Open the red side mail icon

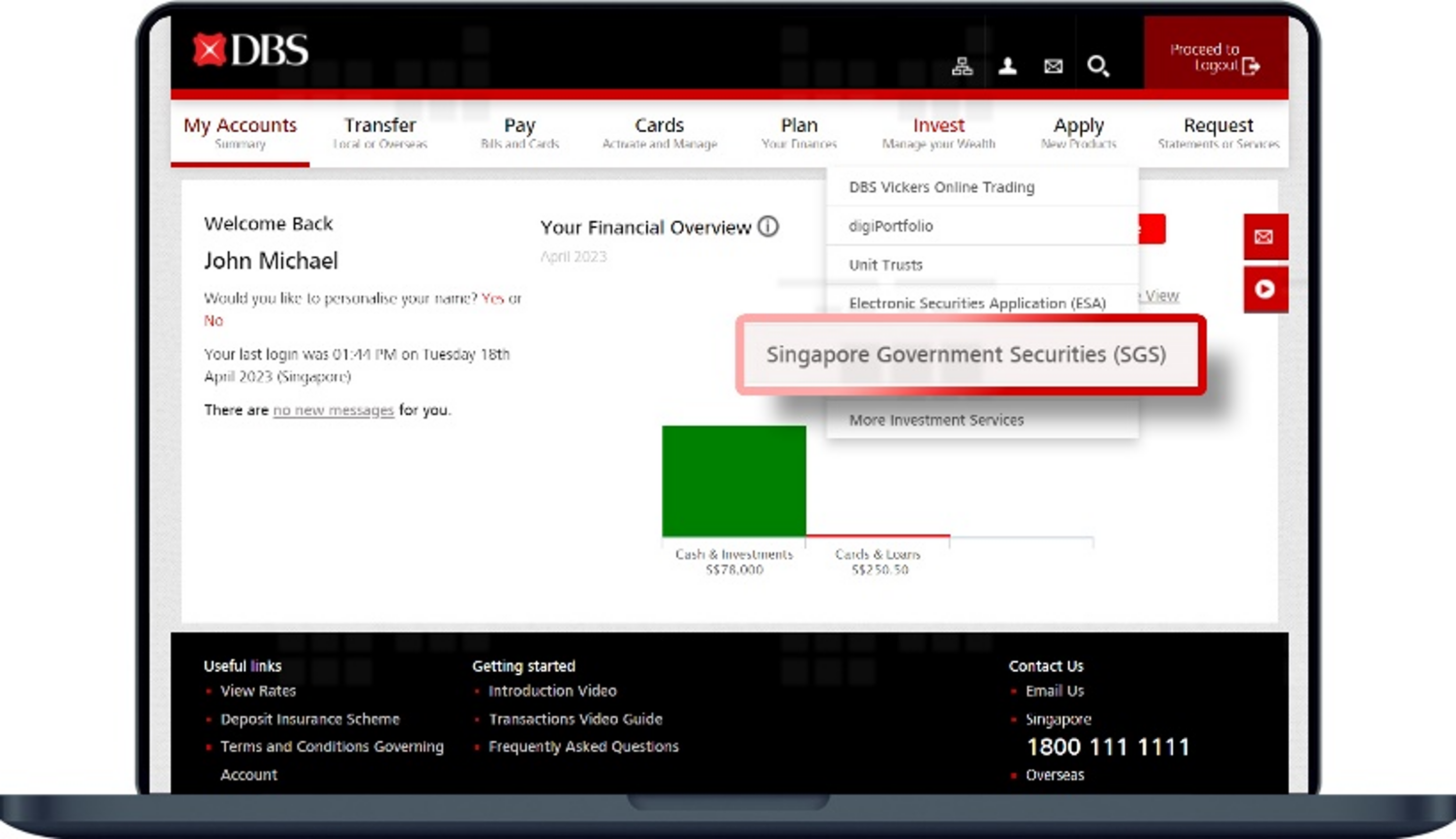pyautogui.click(x=1265, y=237)
